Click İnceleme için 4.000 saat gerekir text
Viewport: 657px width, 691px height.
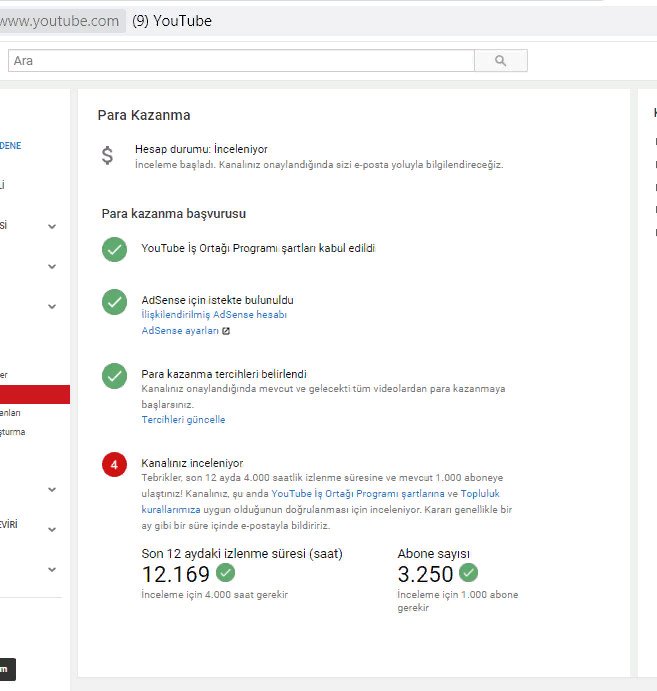pyautogui.click(x=215, y=594)
